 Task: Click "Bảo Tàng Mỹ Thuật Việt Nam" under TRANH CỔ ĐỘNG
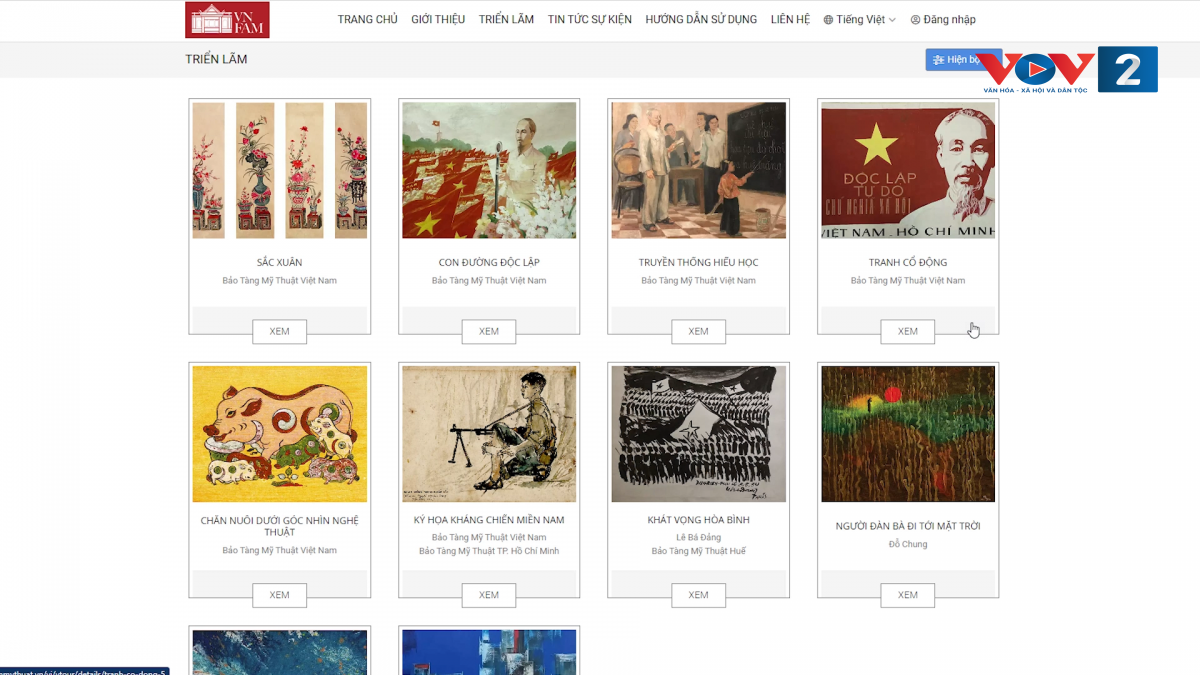pyautogui.click(x=908, y=281)
